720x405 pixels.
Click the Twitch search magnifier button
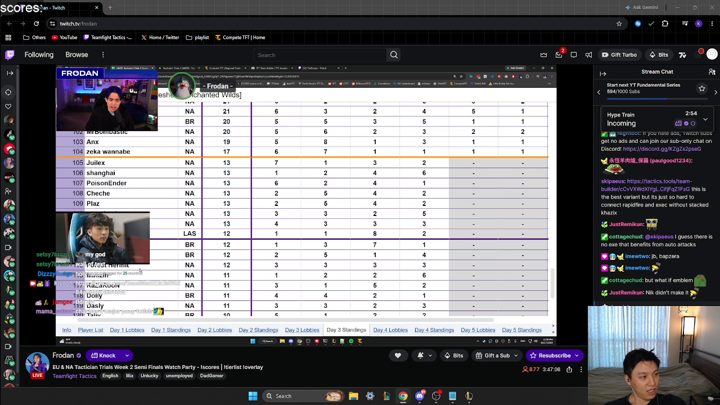(x=394, y=55)
